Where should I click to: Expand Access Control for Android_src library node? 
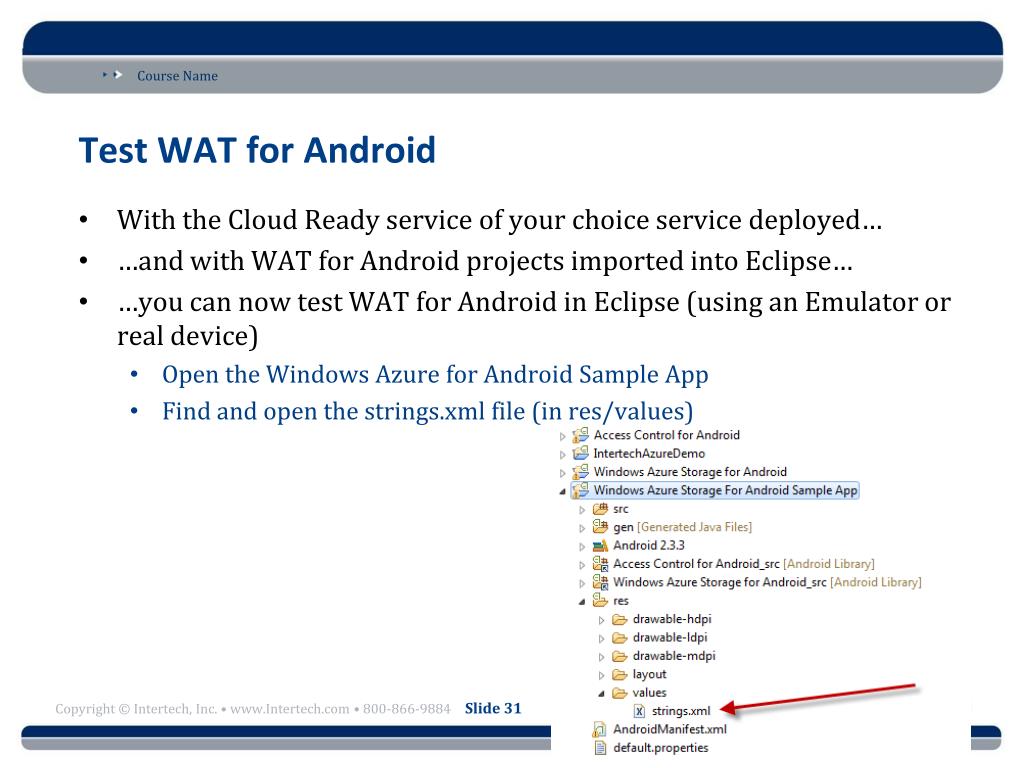coord(582,565)
